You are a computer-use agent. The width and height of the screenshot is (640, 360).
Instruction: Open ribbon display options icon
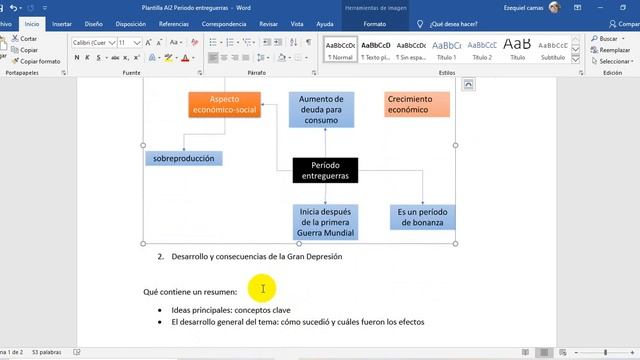577,8
